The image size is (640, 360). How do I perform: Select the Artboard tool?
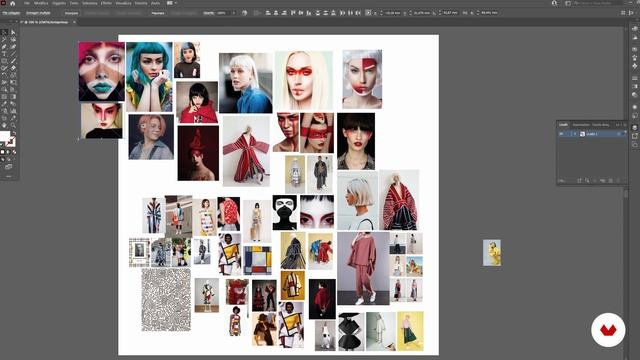tap(4, 118)
